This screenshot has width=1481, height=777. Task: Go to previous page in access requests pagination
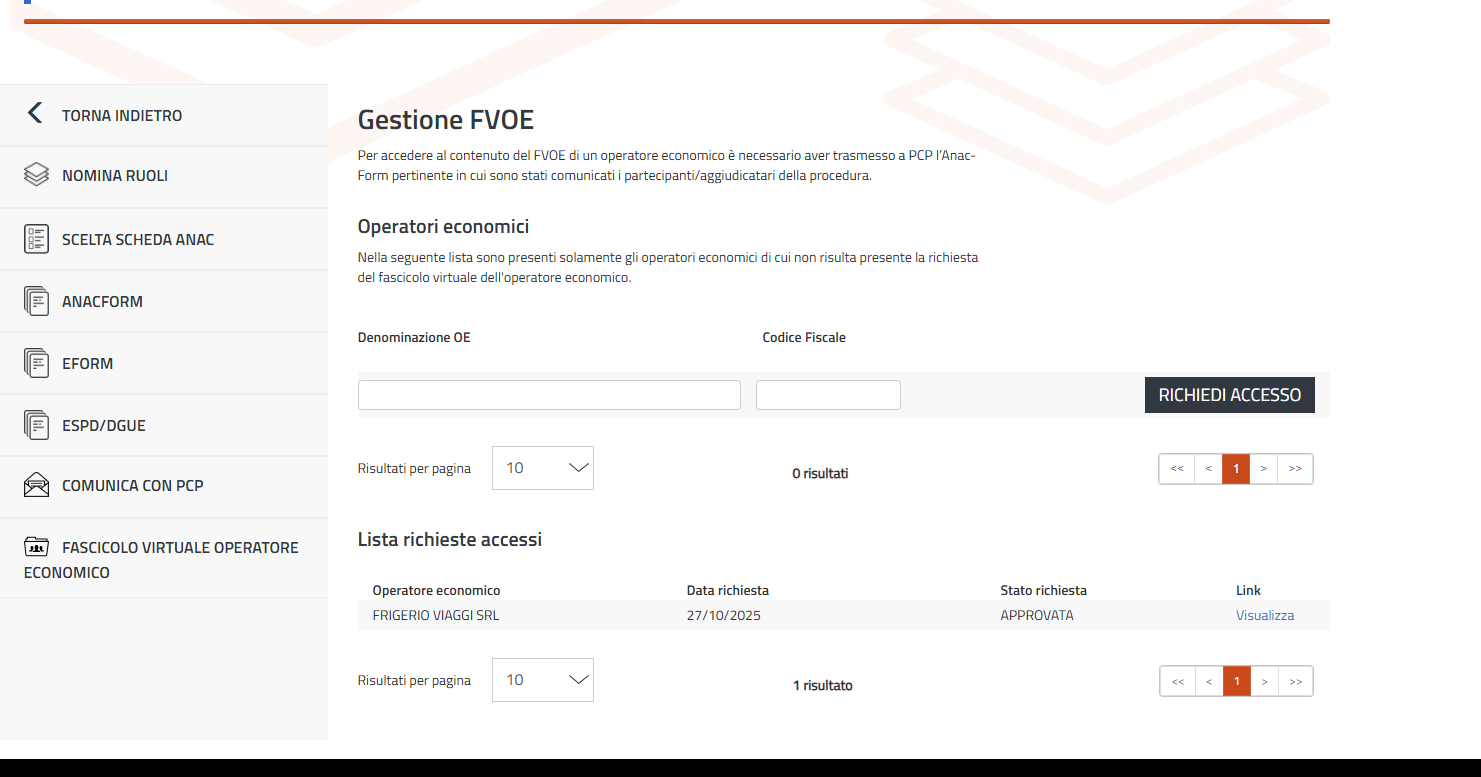(1209, 681)
